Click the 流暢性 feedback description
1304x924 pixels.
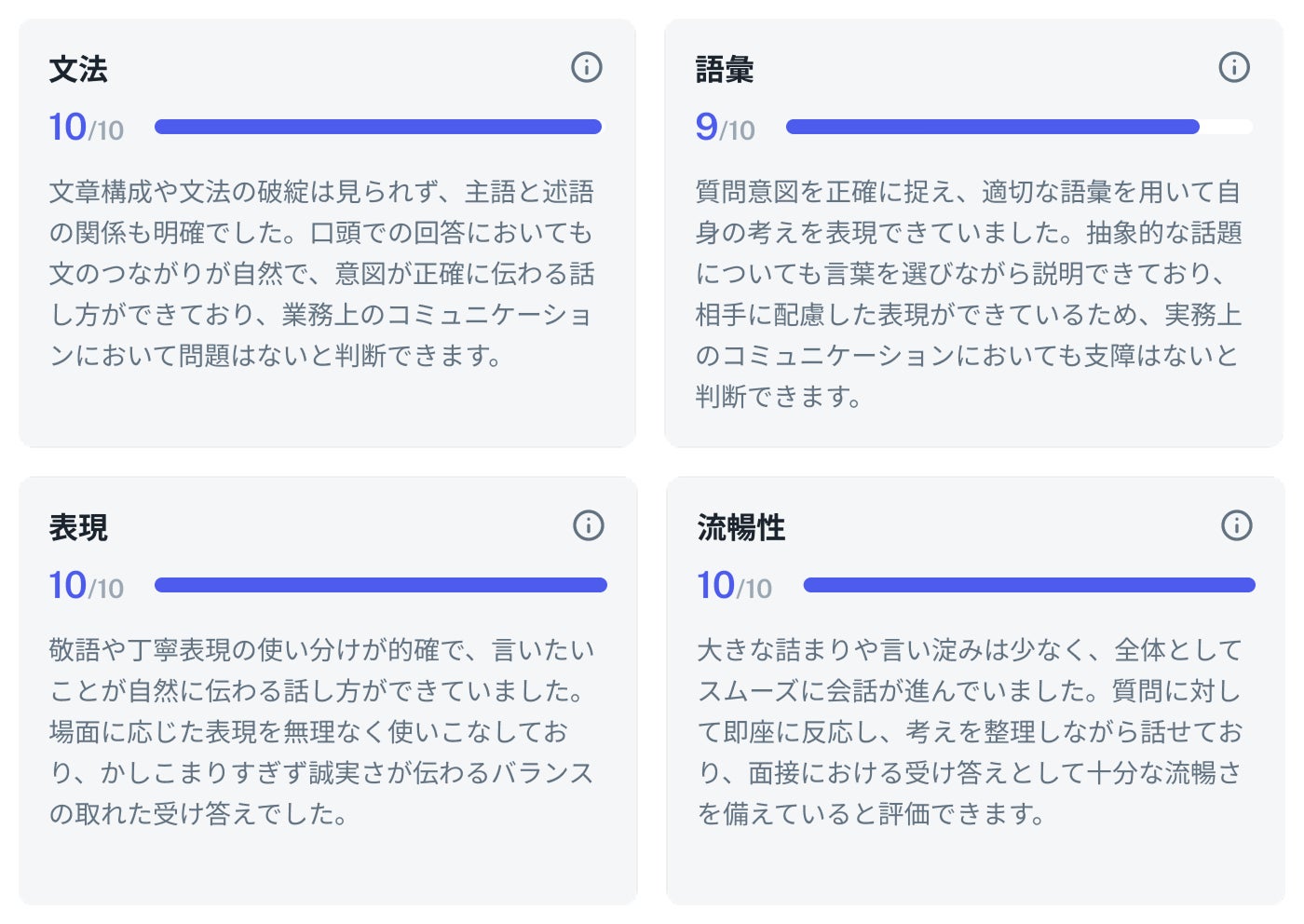(970, 732)
